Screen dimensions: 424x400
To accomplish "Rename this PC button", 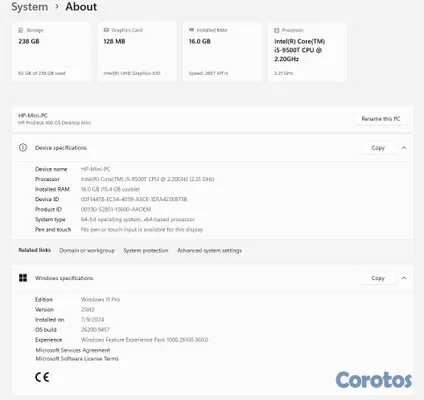I will [381, 119].
